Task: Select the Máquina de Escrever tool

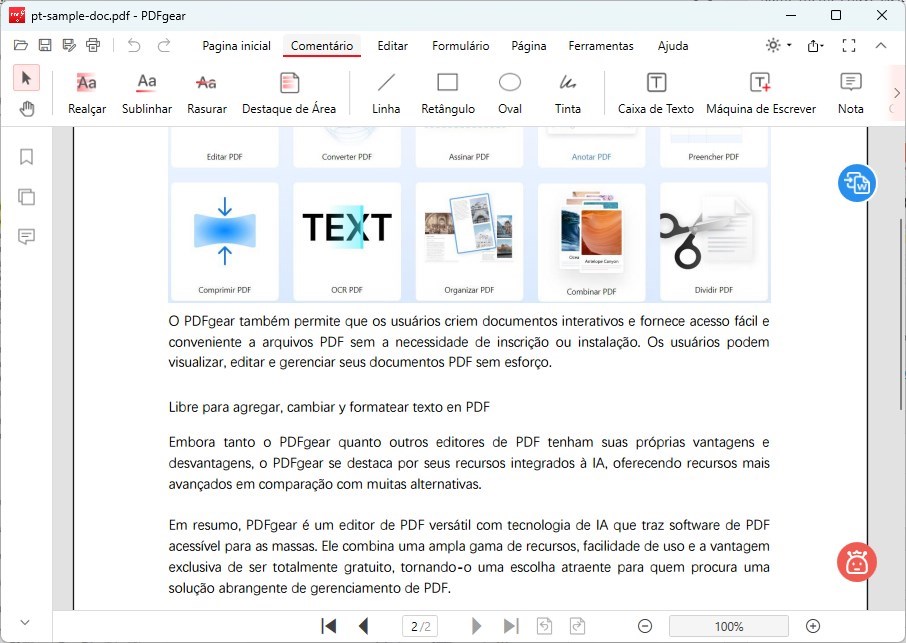Action: tap(761, 94)
